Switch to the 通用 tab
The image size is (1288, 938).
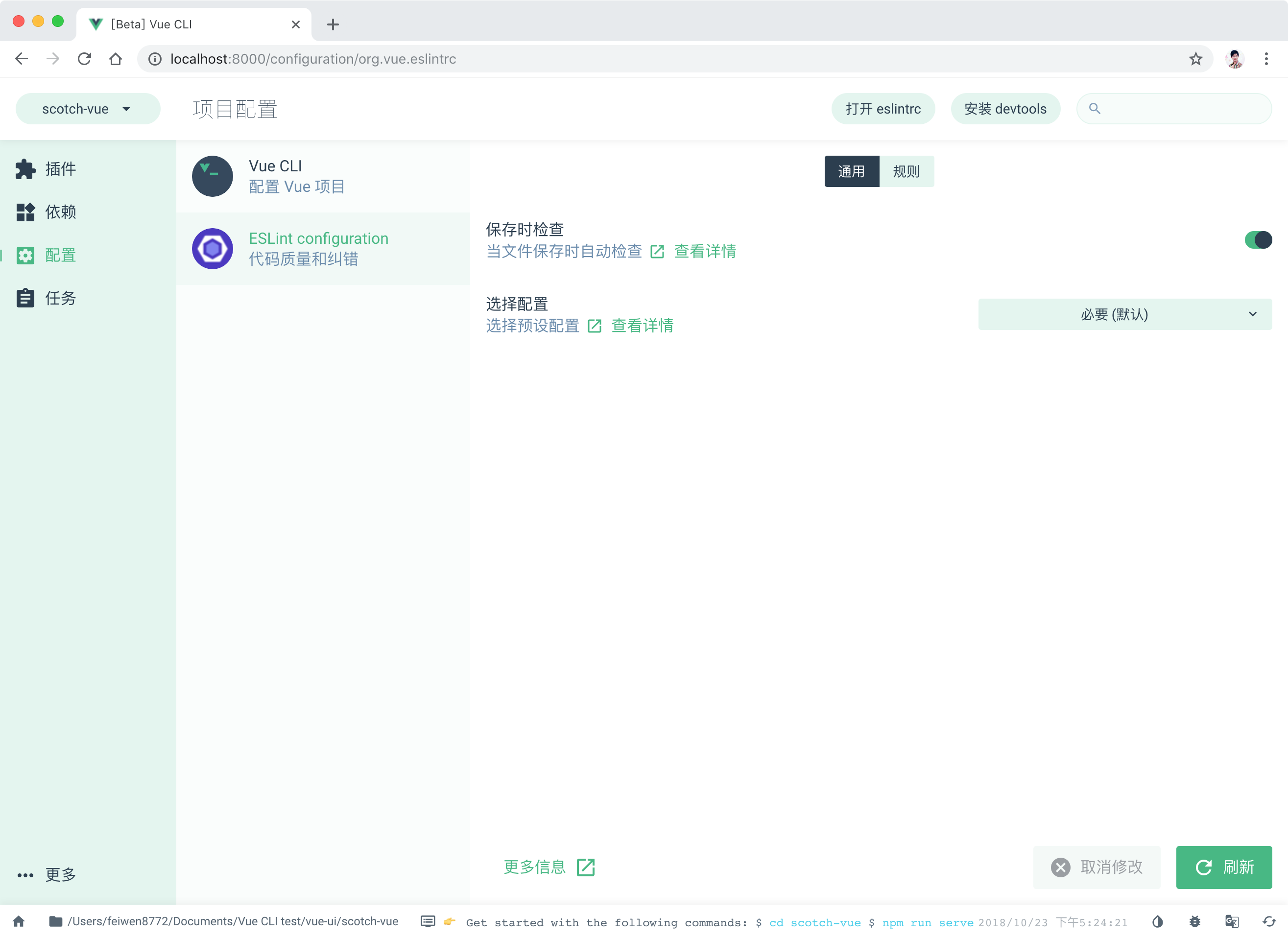[x=851, y=171]
